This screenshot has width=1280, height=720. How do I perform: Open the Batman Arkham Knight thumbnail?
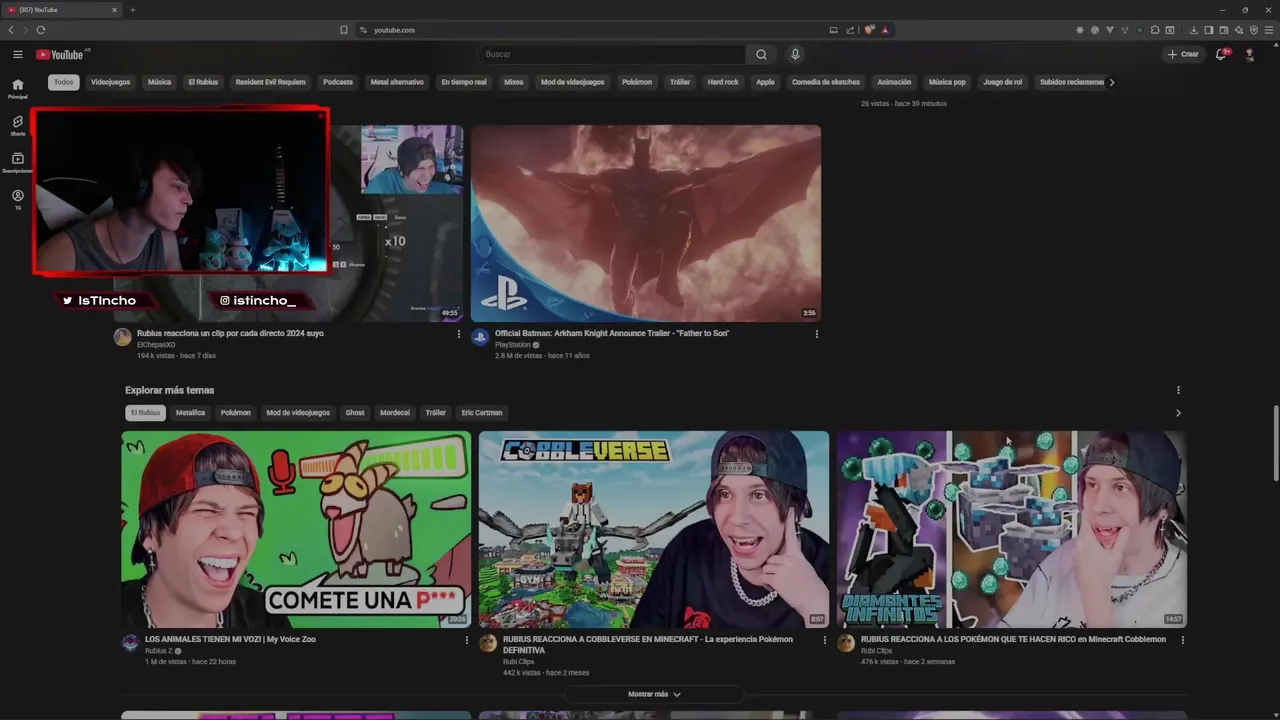click(x=646, y=223)
